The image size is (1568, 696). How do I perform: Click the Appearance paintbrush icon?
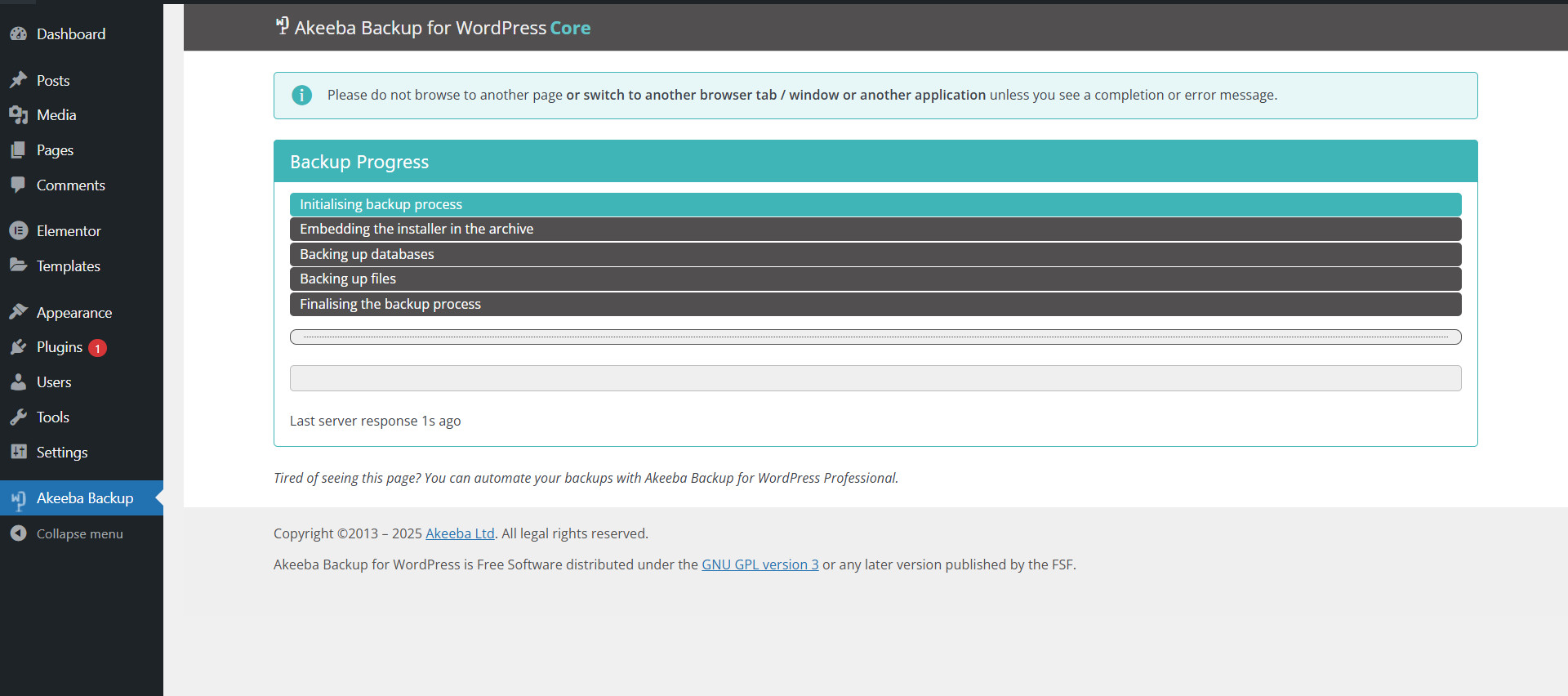(x=18, y=312)
